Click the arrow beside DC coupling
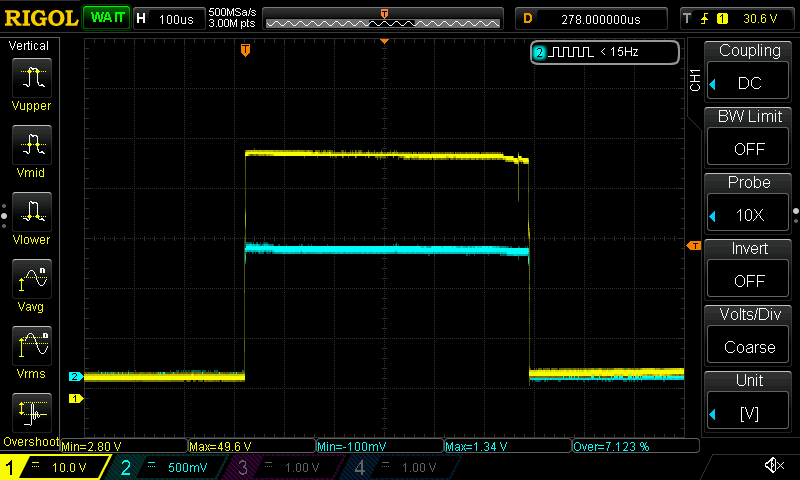The image size is (800, 480). click(x=713, y=84)
